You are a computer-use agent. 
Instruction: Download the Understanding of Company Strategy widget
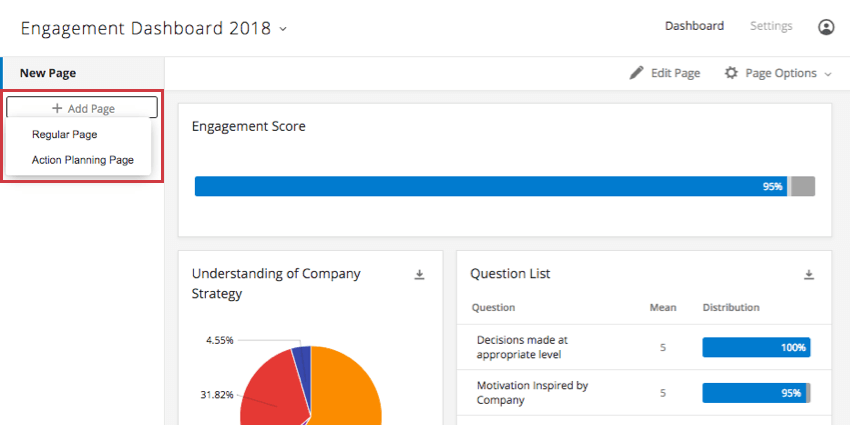tap(419, 275)
